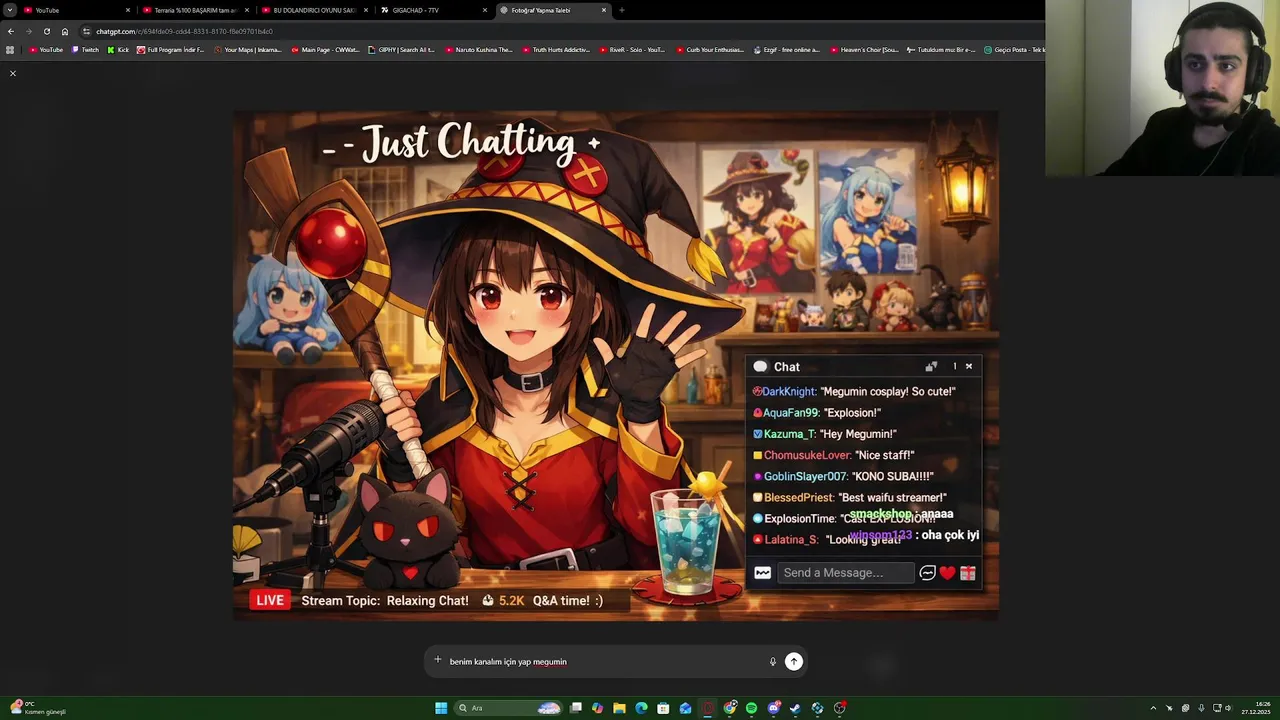
Task: Click the site info icon beside chatgpt.com
Action: click(x=87, y=31)
